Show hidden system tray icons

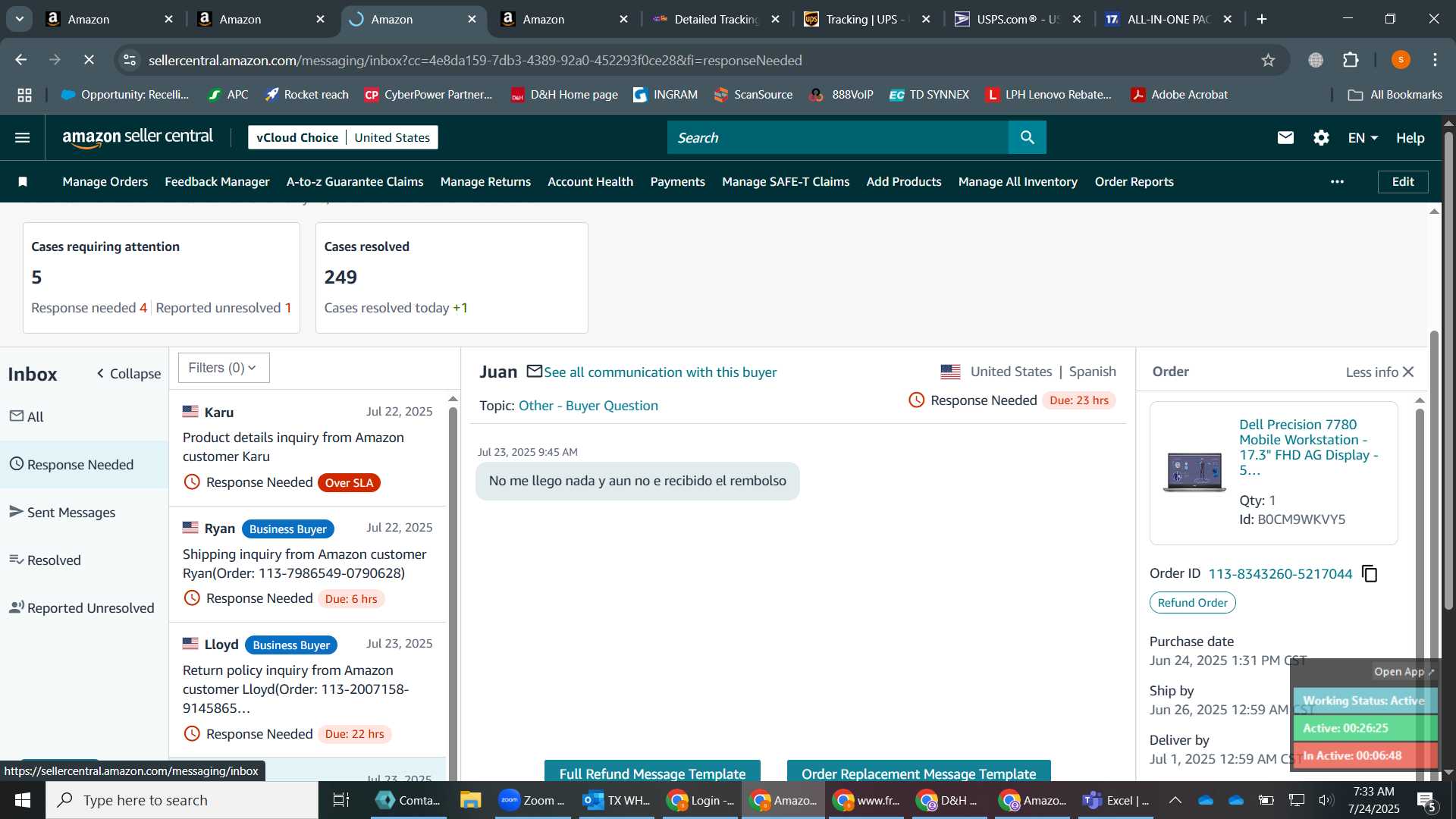[1175, 800]
